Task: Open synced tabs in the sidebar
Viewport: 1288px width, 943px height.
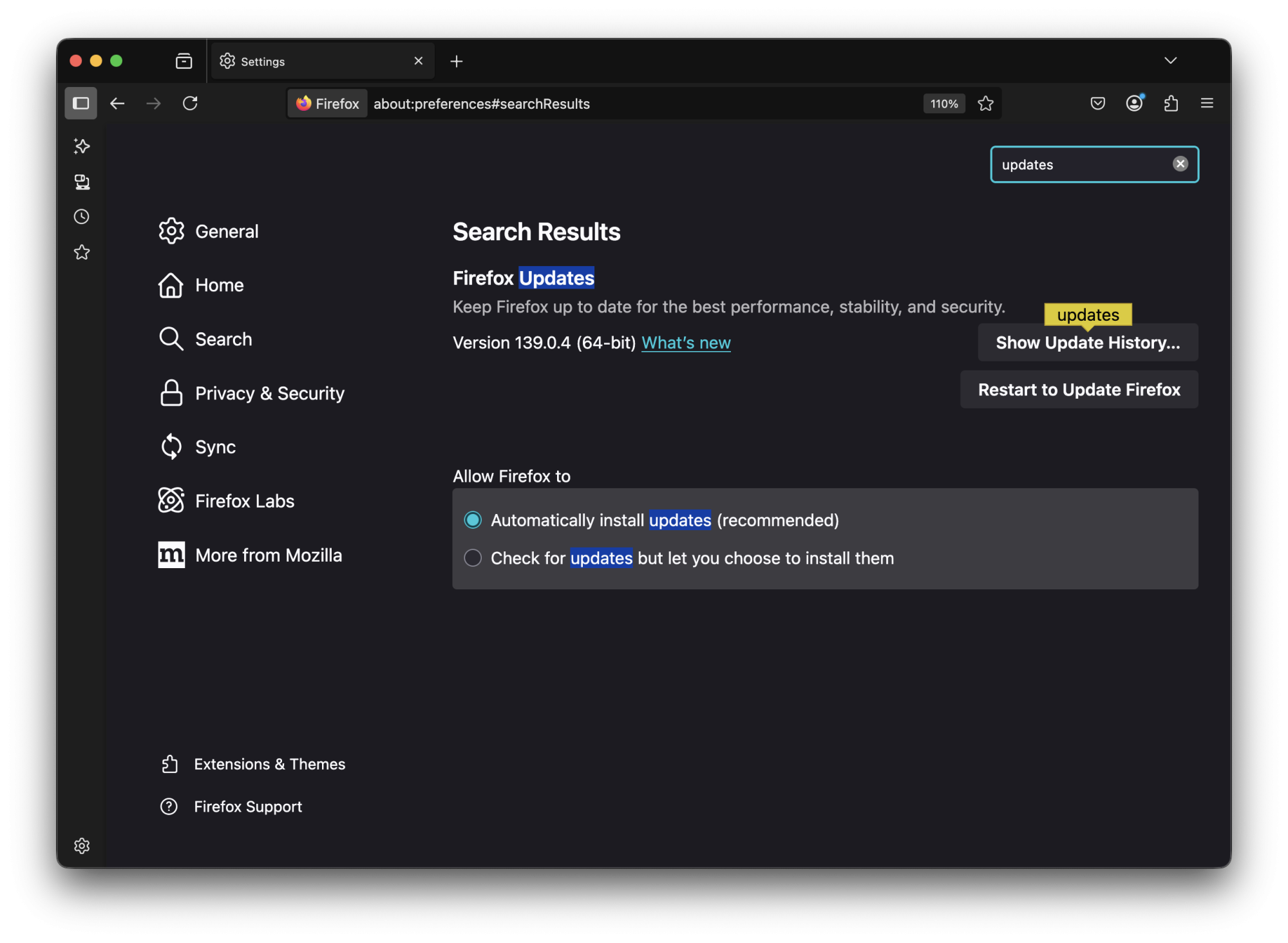Action: tap(82, 182)
